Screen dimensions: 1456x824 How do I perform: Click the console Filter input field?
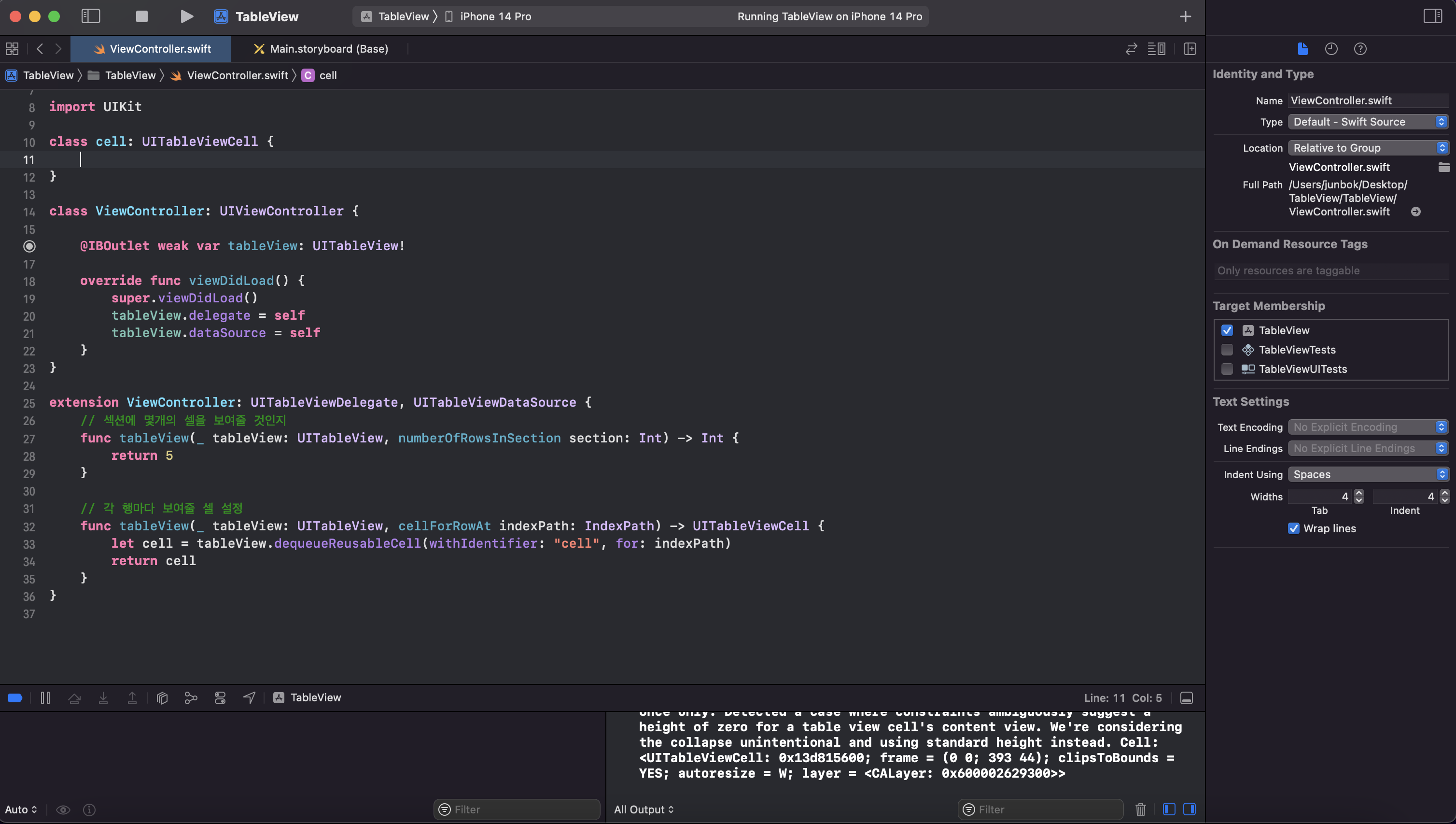point(1047,810)
